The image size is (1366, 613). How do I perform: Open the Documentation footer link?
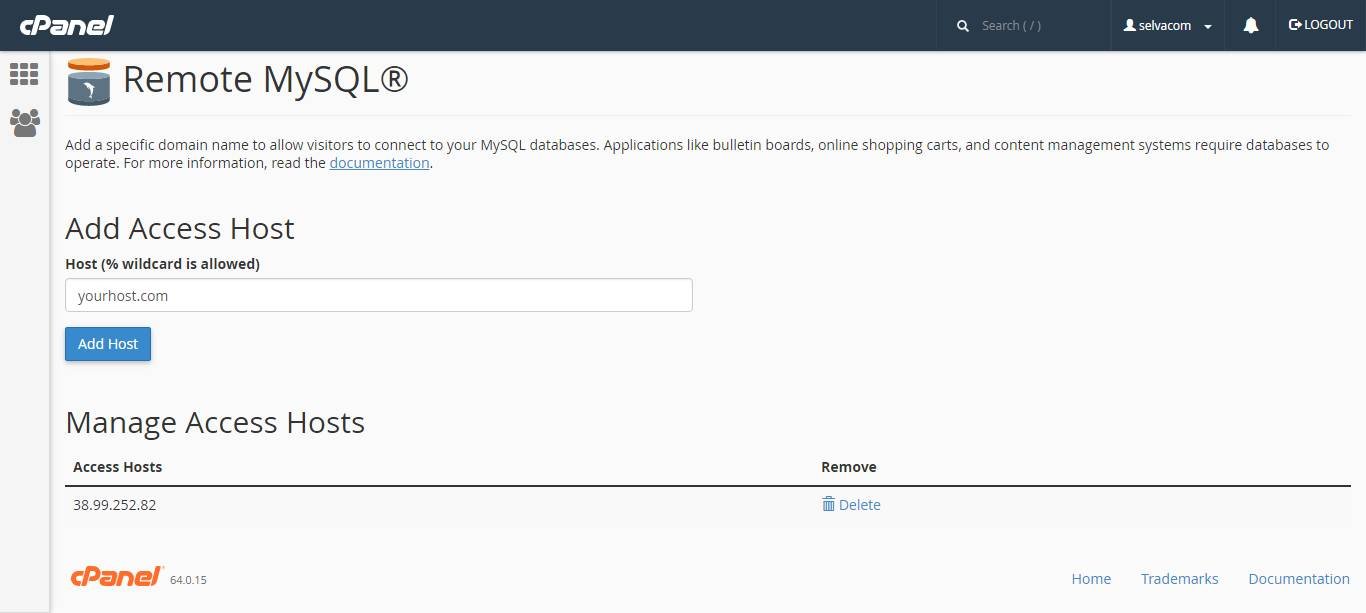pyautogui.click(x=1299, y=579)
